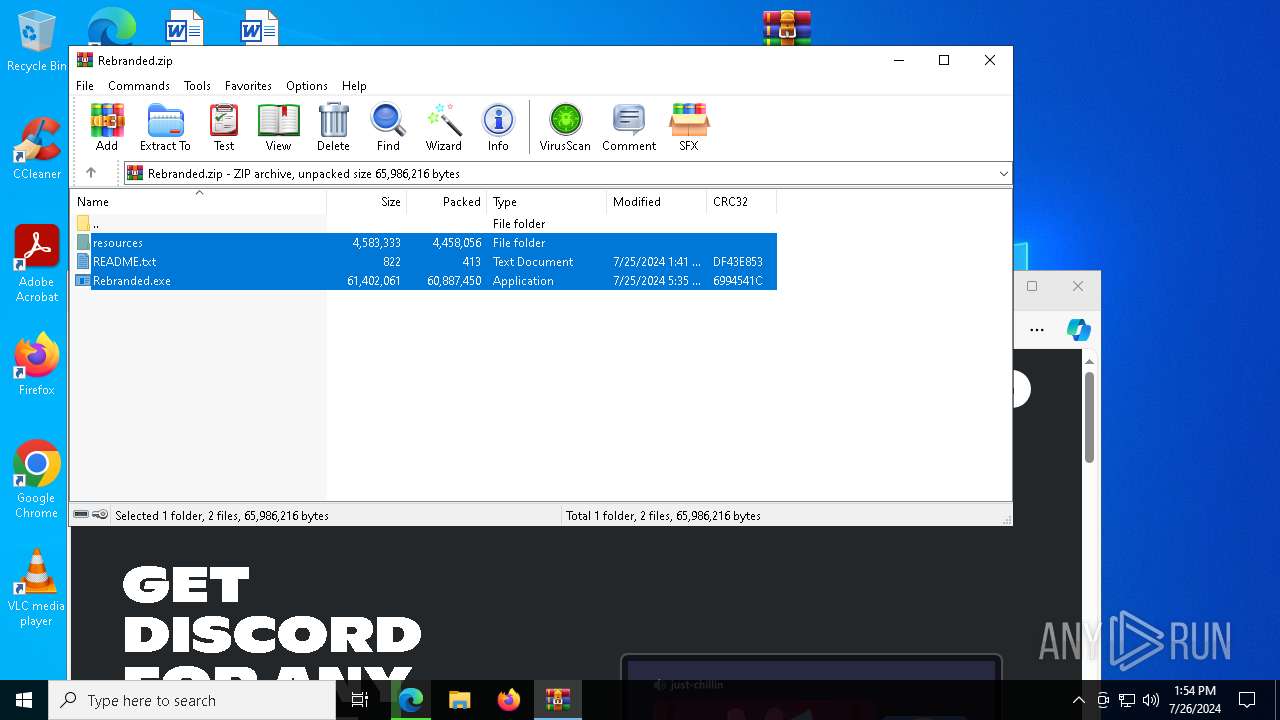The height and width of the screenshot is (720, 1280).
Task: Expand the archive path dropdown
Action: (x=1003, y=174)
